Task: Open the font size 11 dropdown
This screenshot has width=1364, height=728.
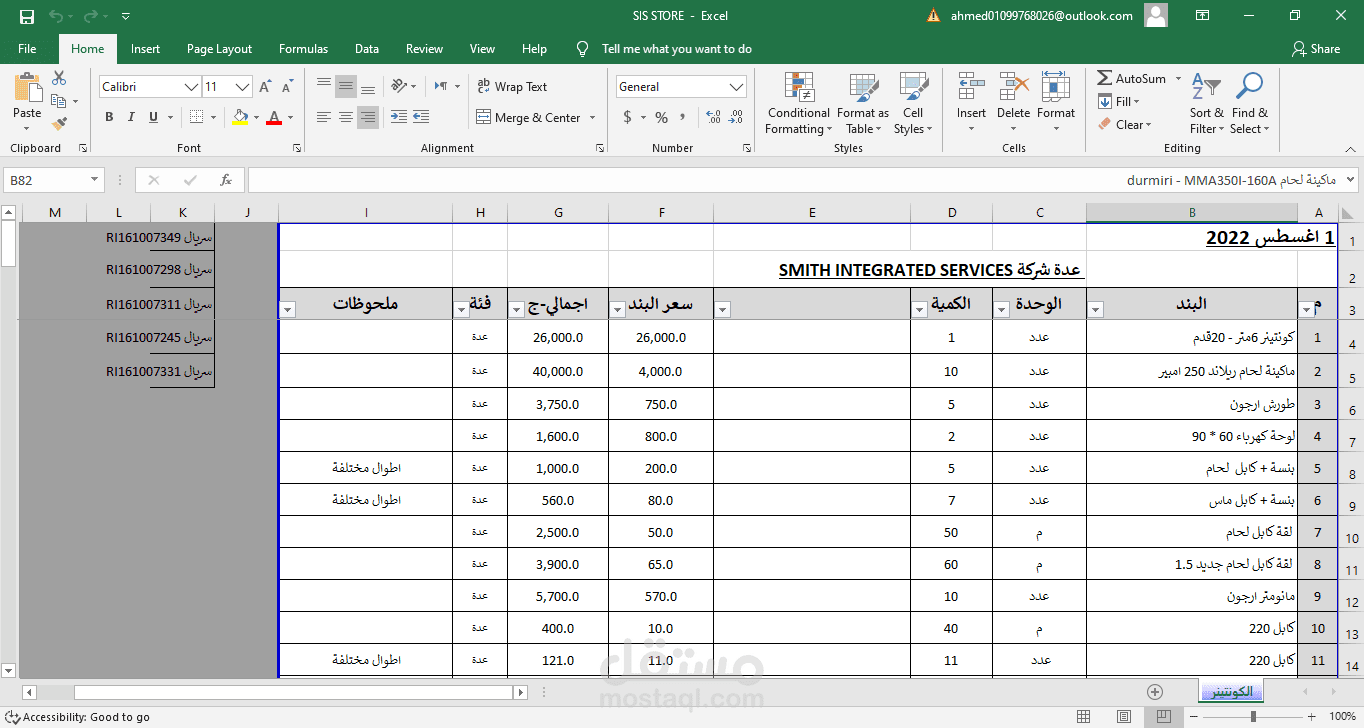Action: click(242, 87)
